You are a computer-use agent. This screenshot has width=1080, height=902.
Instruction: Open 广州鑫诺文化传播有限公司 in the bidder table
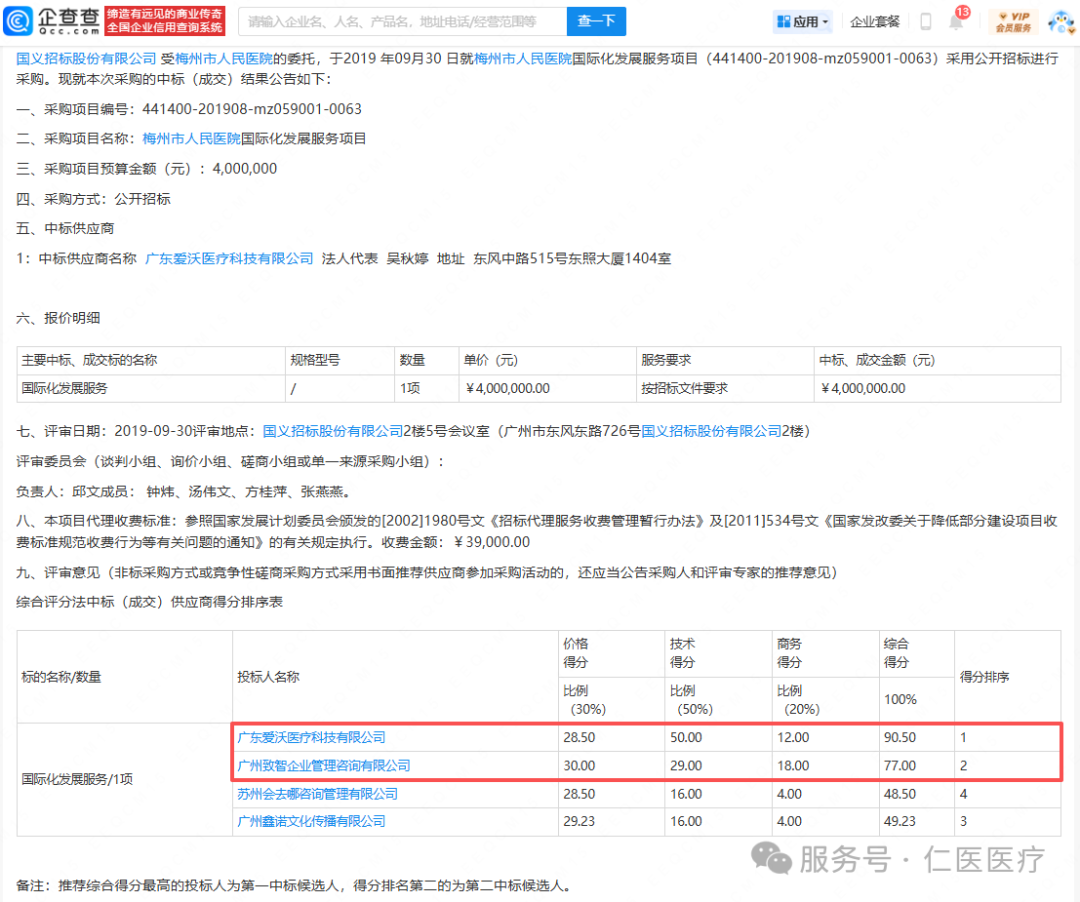[x=311, y=821]
